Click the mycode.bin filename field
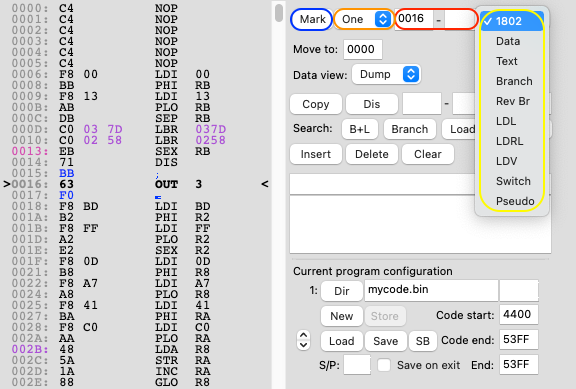The height and width of the screenshot is (389, 576). pyautogui.click(x=431, y=290)
